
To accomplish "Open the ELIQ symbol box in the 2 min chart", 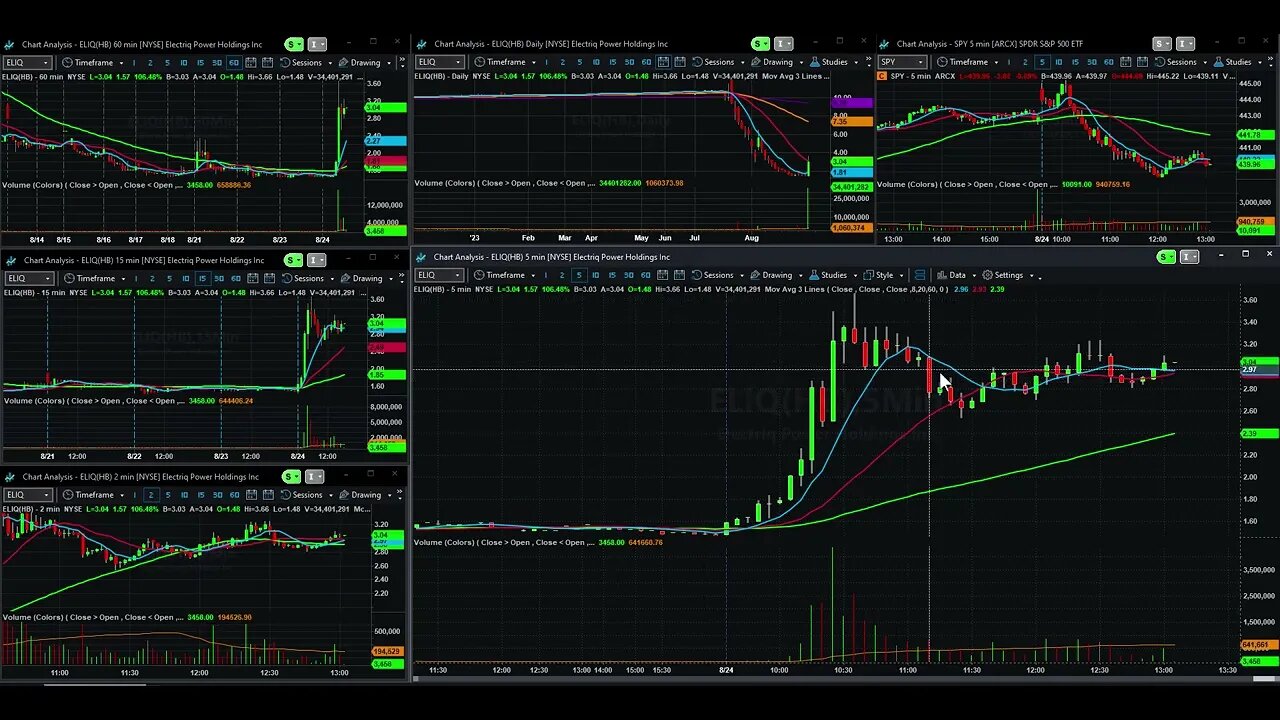I will [x=28, y=495].
